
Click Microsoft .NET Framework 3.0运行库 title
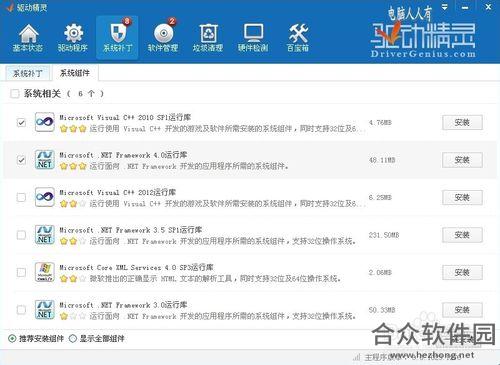tap(123, 305)
